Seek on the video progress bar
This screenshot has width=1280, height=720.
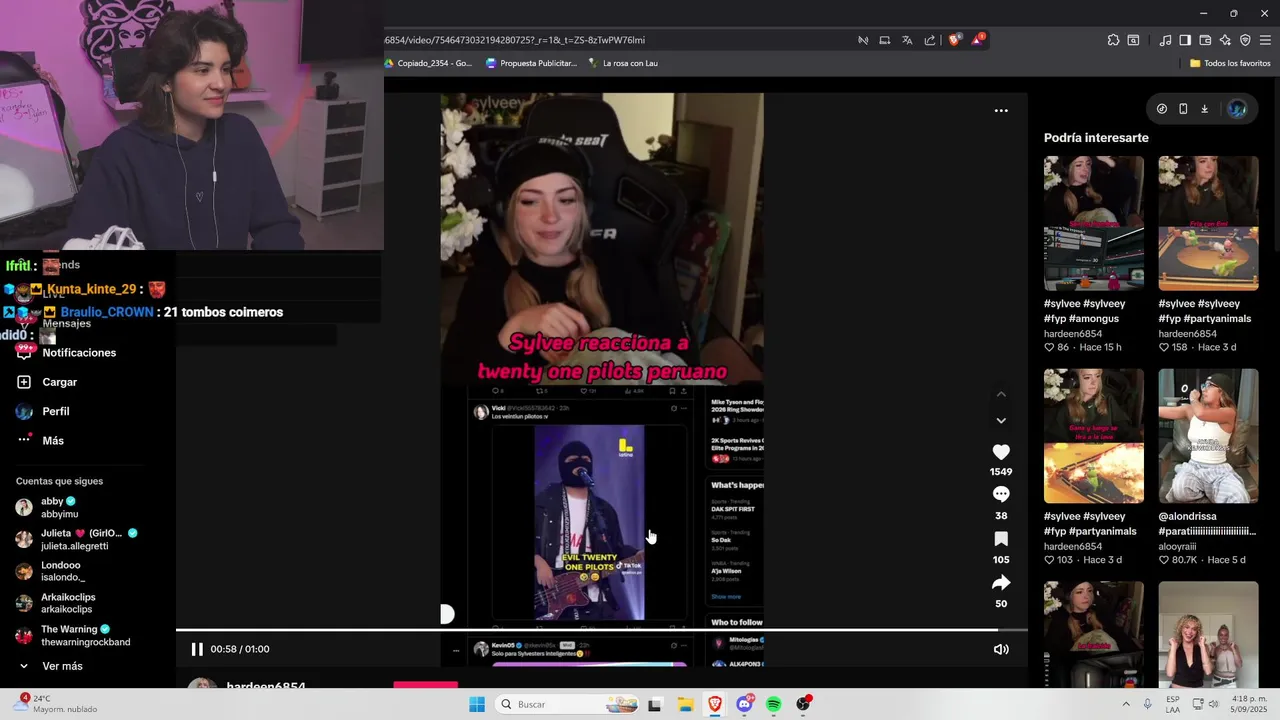click(x=601, y=630)
